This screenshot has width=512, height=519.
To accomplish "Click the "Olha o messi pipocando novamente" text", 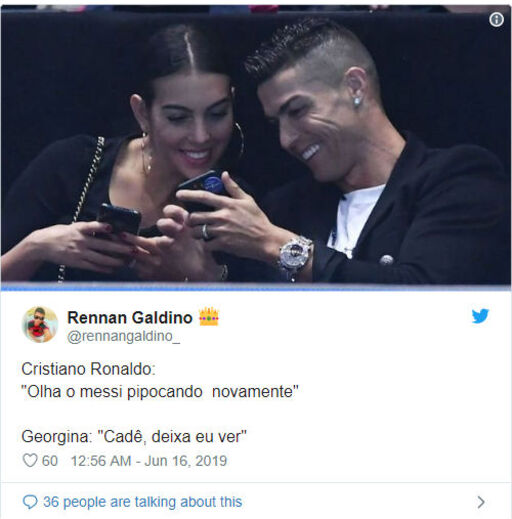I will (160, 391).
